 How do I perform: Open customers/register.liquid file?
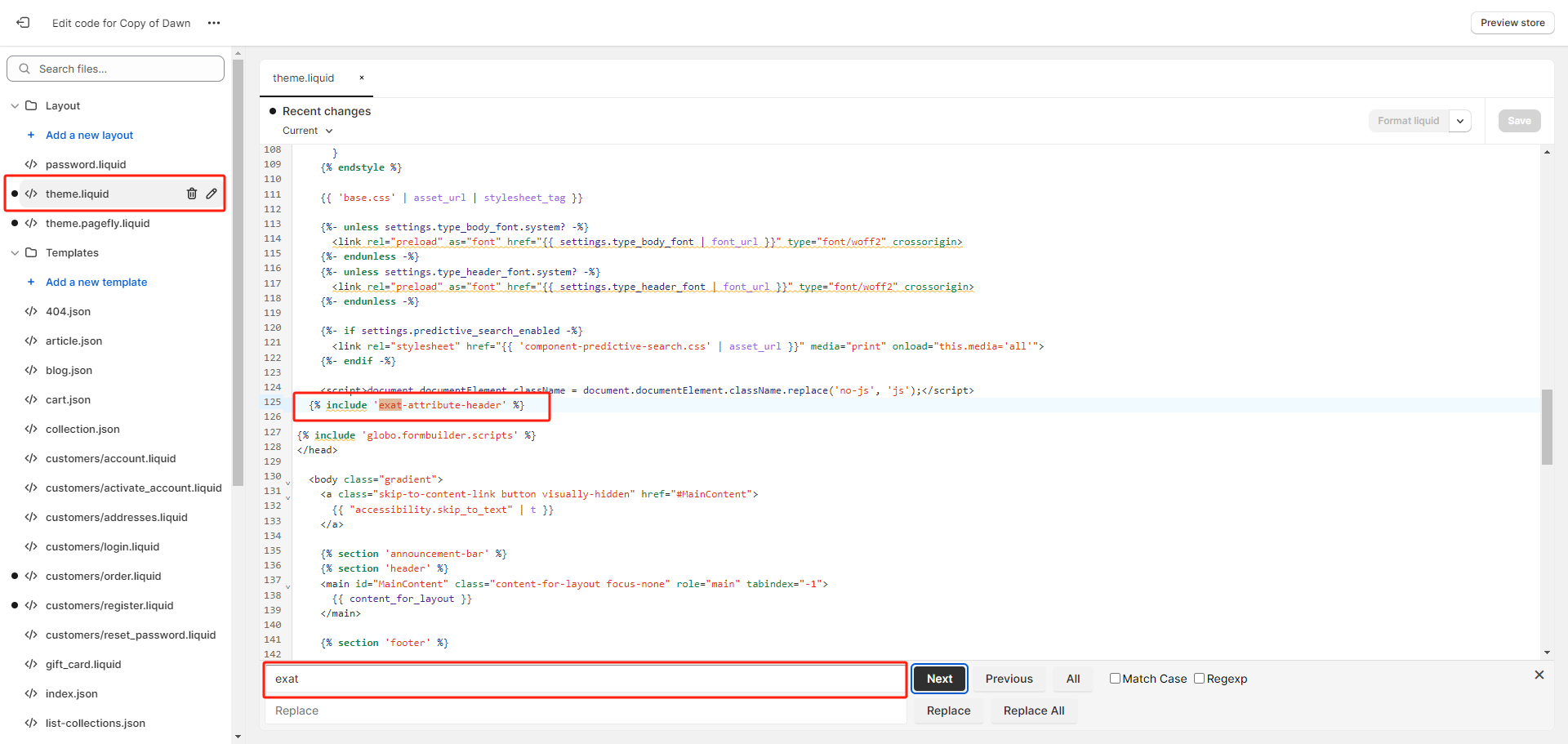[x=109, y=605]
